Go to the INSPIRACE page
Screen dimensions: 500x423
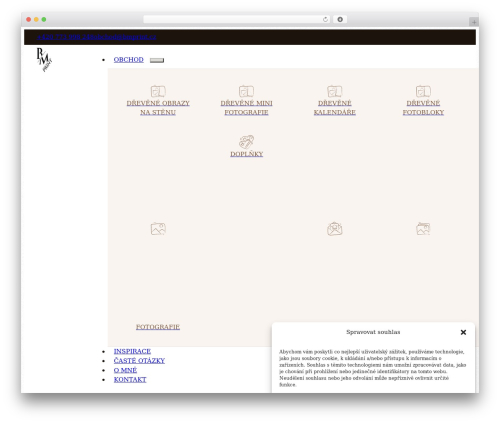click(x=132, y=351)
